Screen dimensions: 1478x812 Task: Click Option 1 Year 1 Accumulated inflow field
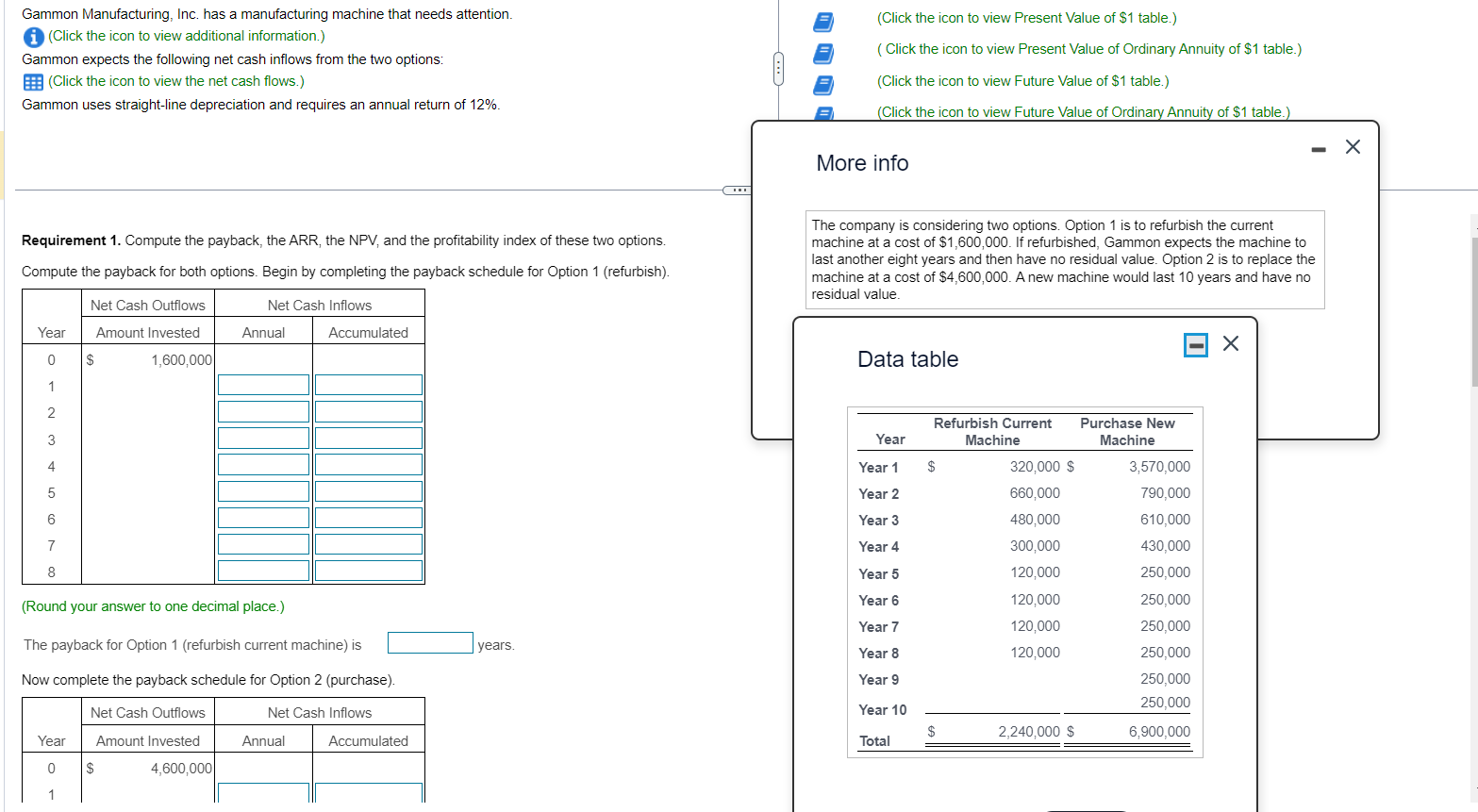click(369, 385)
